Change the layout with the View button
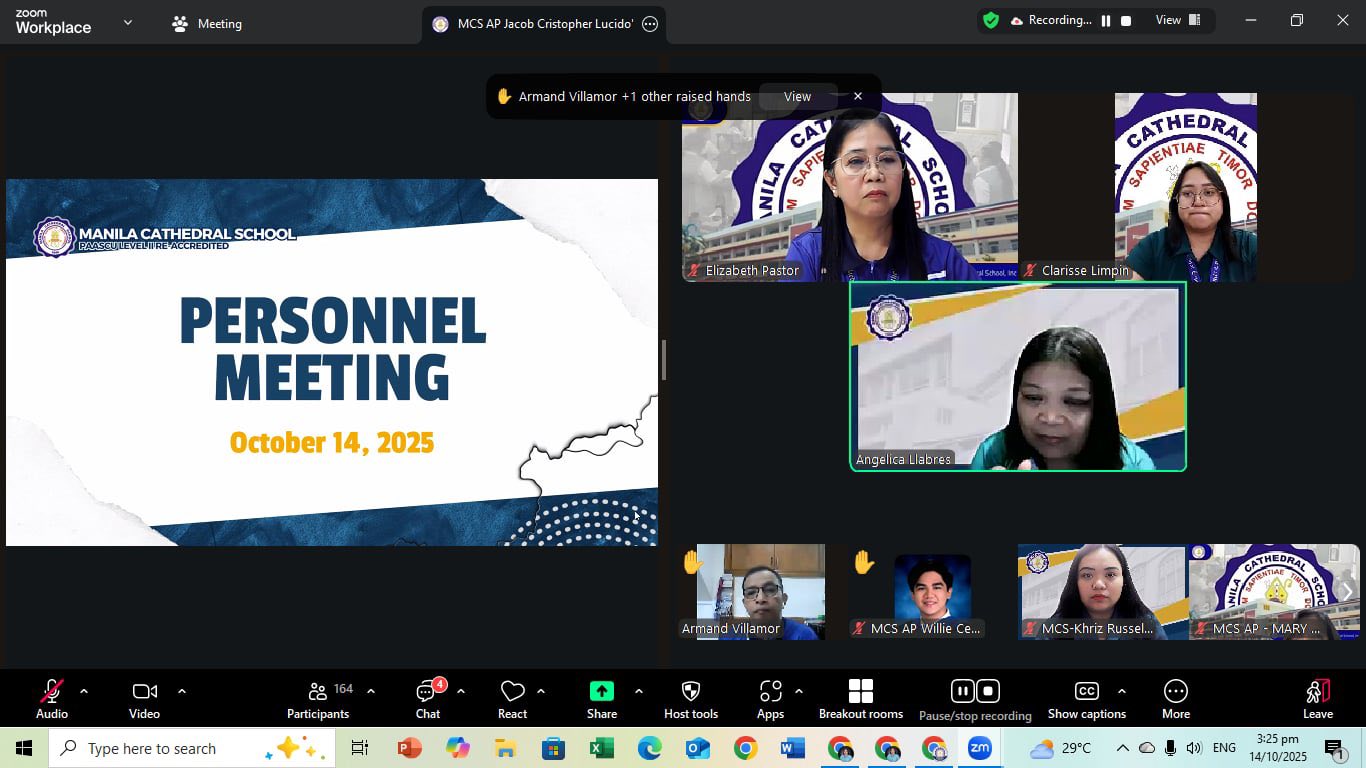Image resolution: width=1366 pixels, height=768 pixels. [1178, 20]
